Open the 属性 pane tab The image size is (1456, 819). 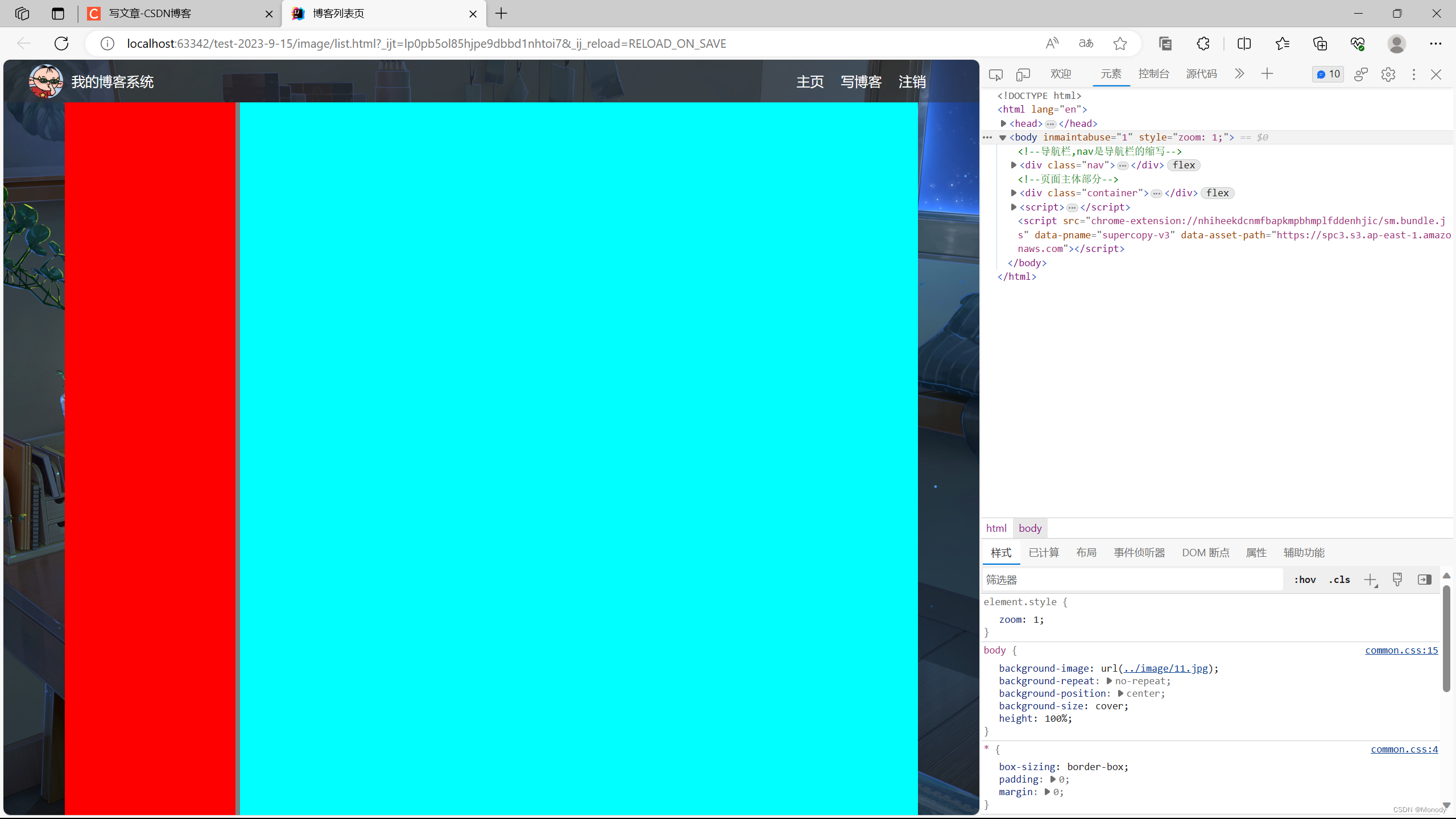pyautogui.click(x=1256, y=553)
